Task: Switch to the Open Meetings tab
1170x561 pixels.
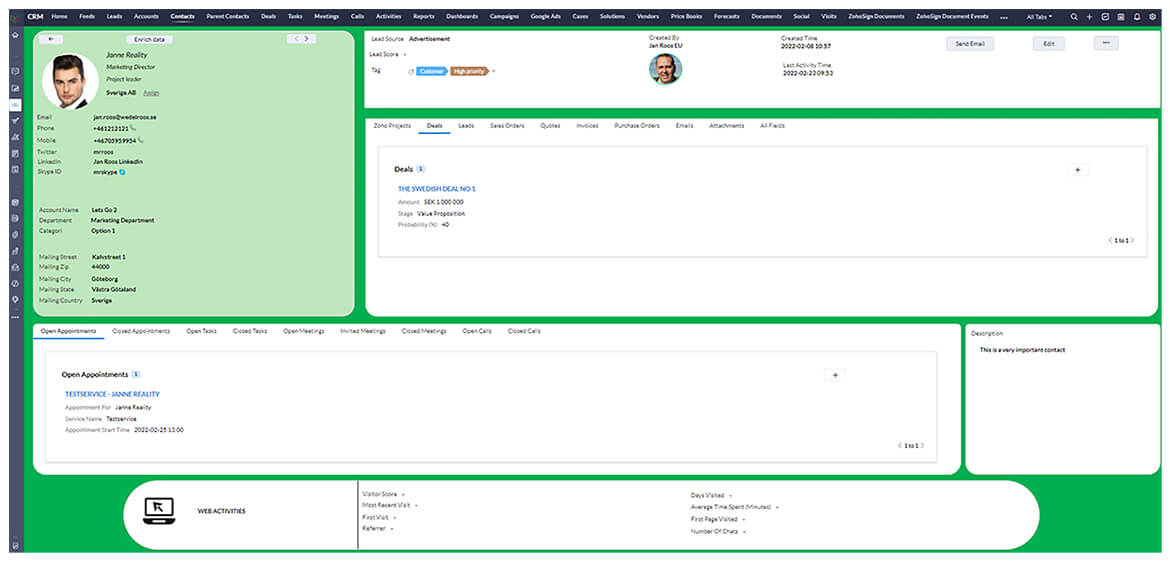Action: [x=304, y=330]
